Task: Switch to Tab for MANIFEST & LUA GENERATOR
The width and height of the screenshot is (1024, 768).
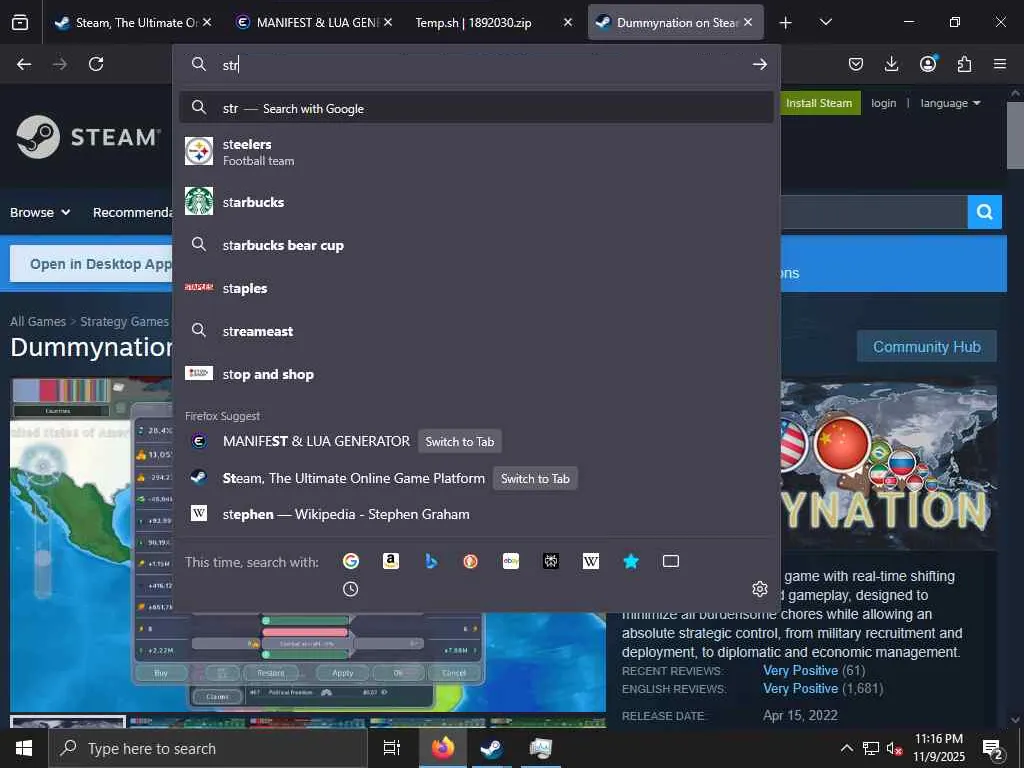Action: (460, 441)
